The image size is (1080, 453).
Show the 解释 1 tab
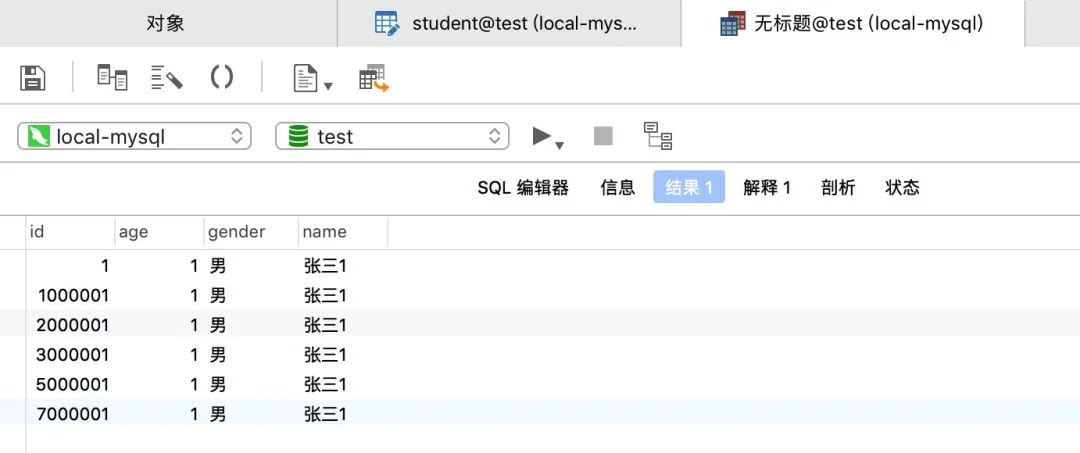click(x=767, y=187)
